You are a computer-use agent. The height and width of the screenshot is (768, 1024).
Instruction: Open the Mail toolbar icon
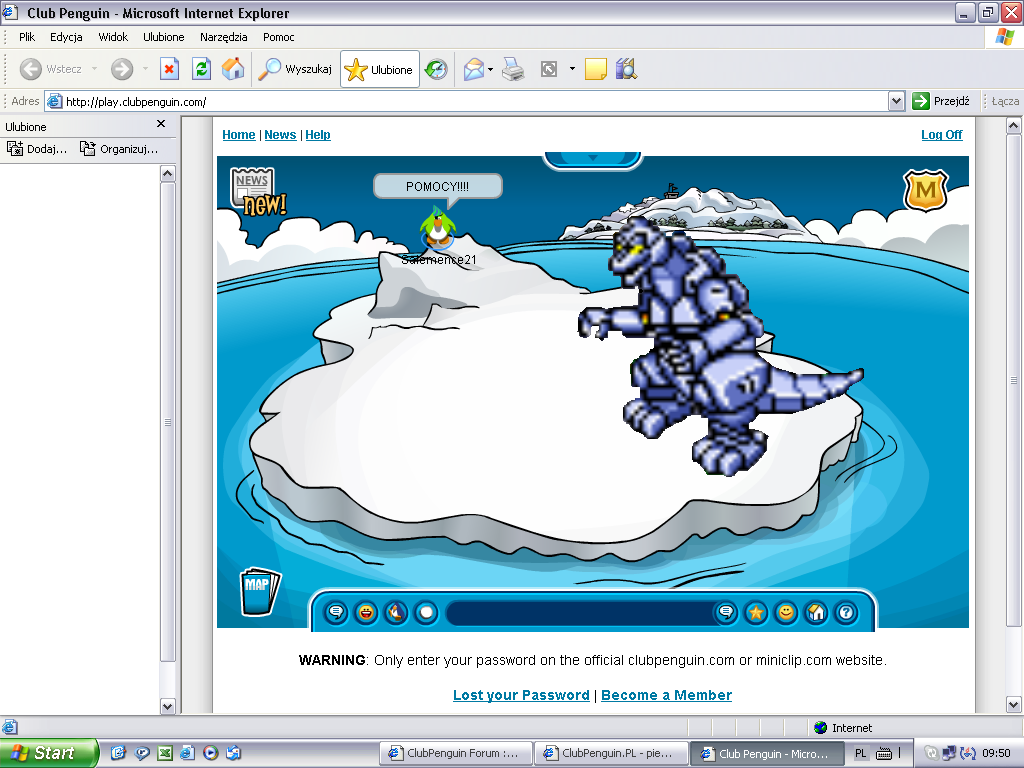(474, 69)
